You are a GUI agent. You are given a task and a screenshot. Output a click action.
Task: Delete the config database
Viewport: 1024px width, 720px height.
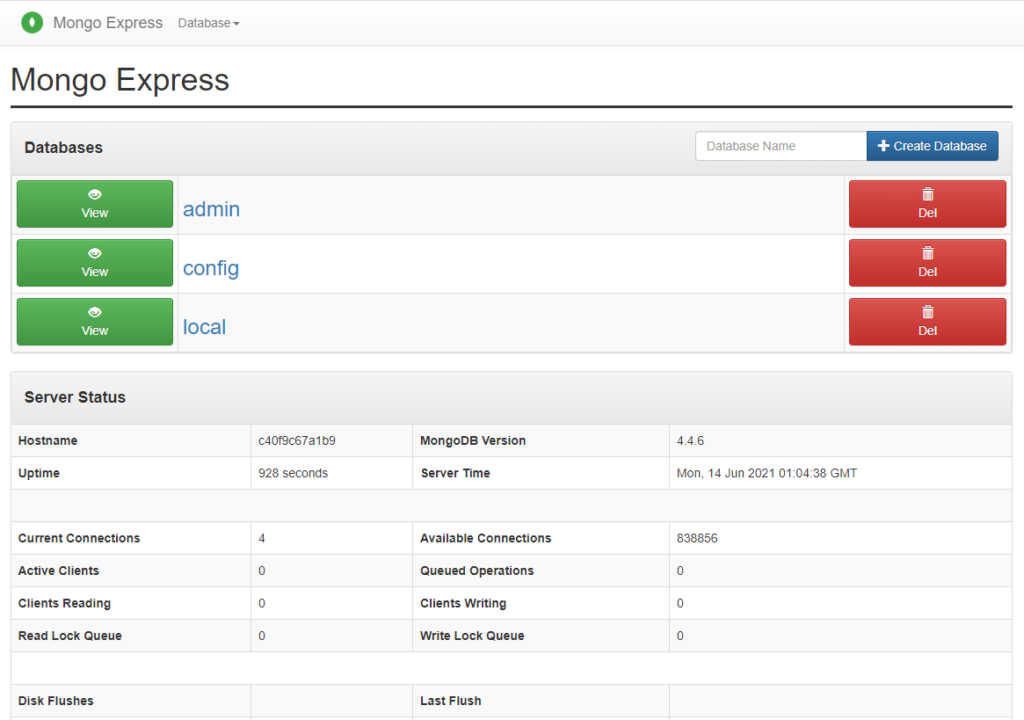point(927,263)
